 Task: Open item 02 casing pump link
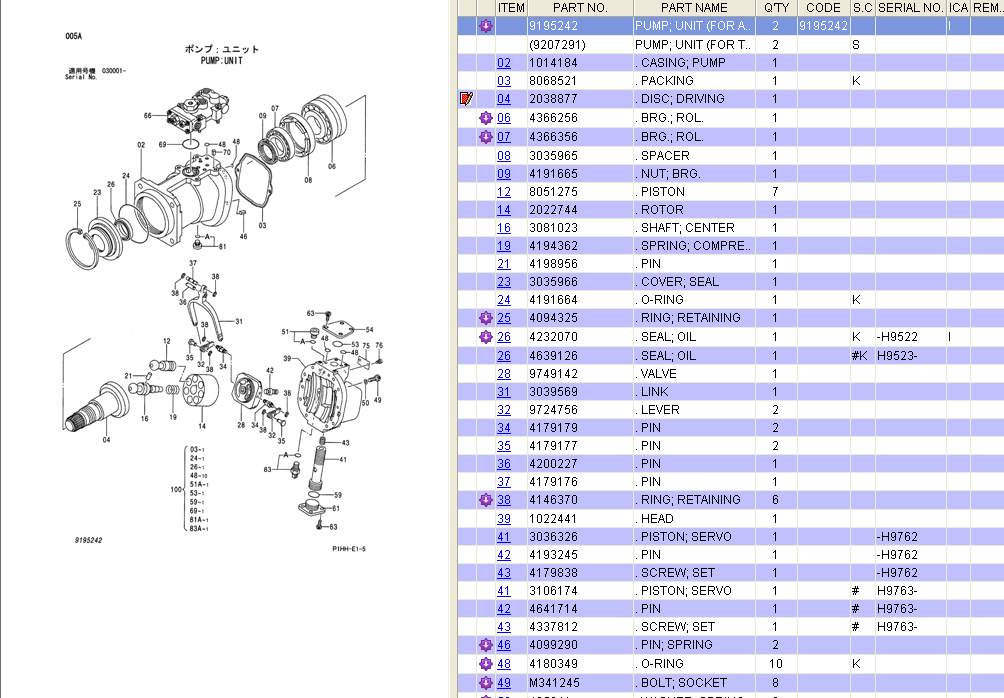(504, 63)
